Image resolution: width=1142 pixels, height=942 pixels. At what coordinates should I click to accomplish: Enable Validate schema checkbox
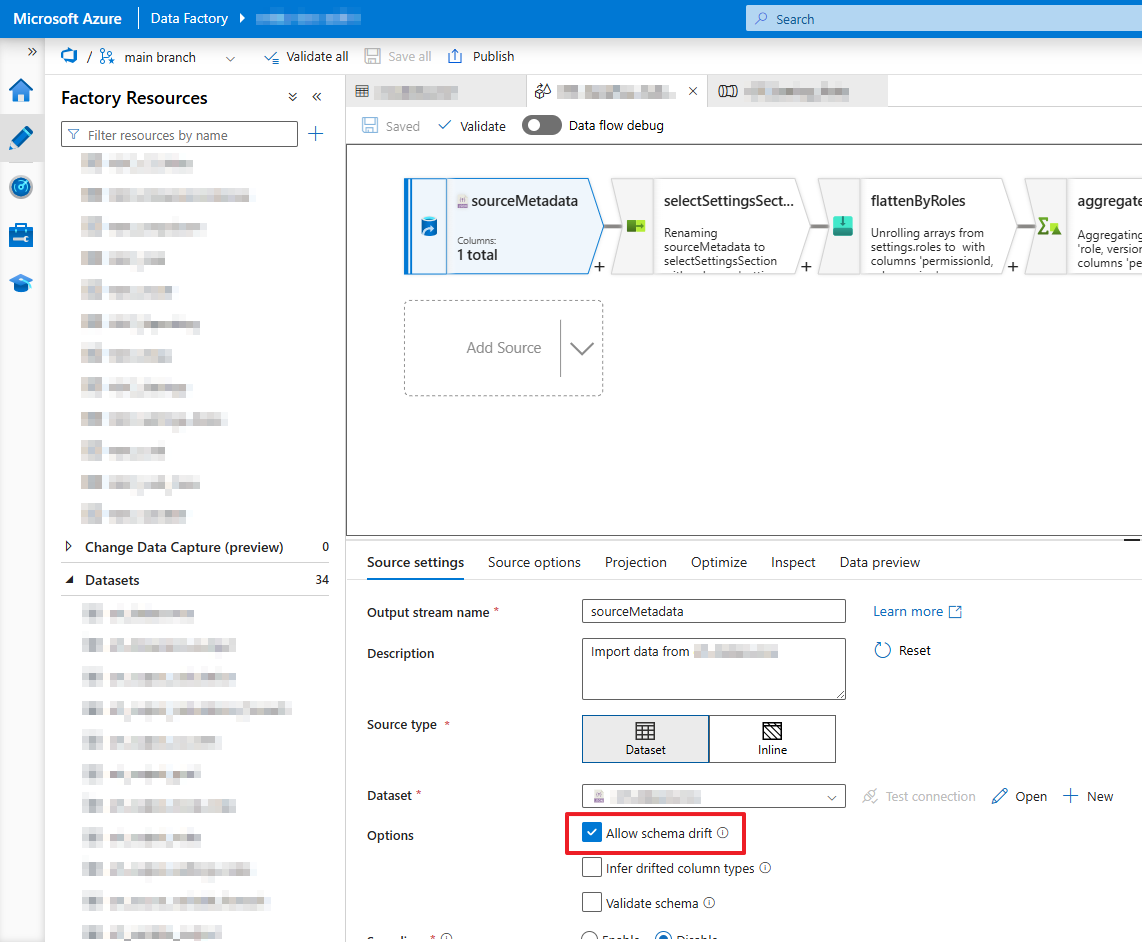click(x=592, y=903)
